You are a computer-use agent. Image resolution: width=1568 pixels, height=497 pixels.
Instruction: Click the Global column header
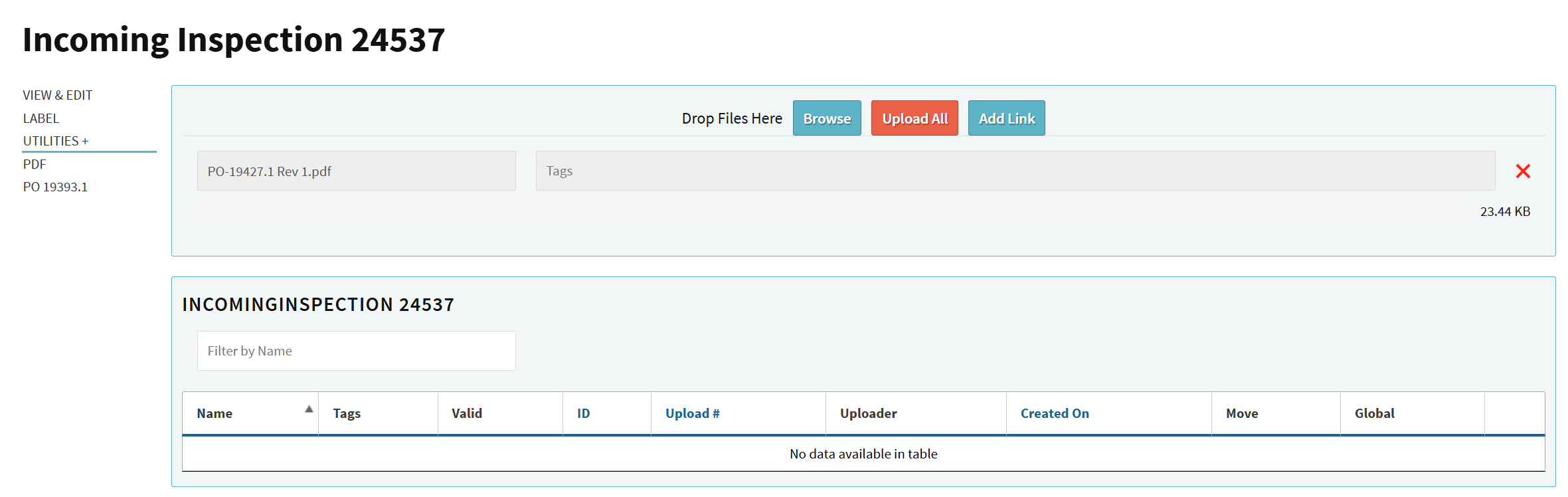click(x=1374, y=413)
